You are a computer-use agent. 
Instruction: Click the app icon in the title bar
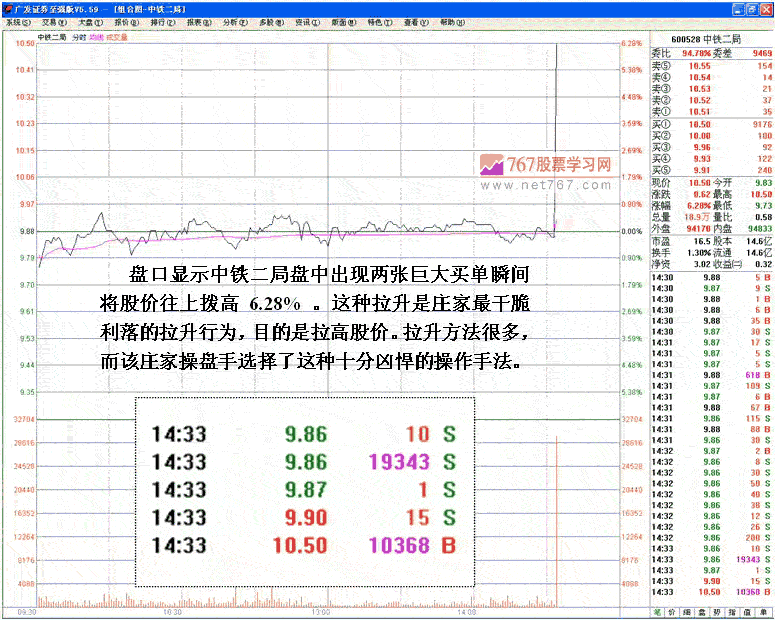click(x=7, y=7)
